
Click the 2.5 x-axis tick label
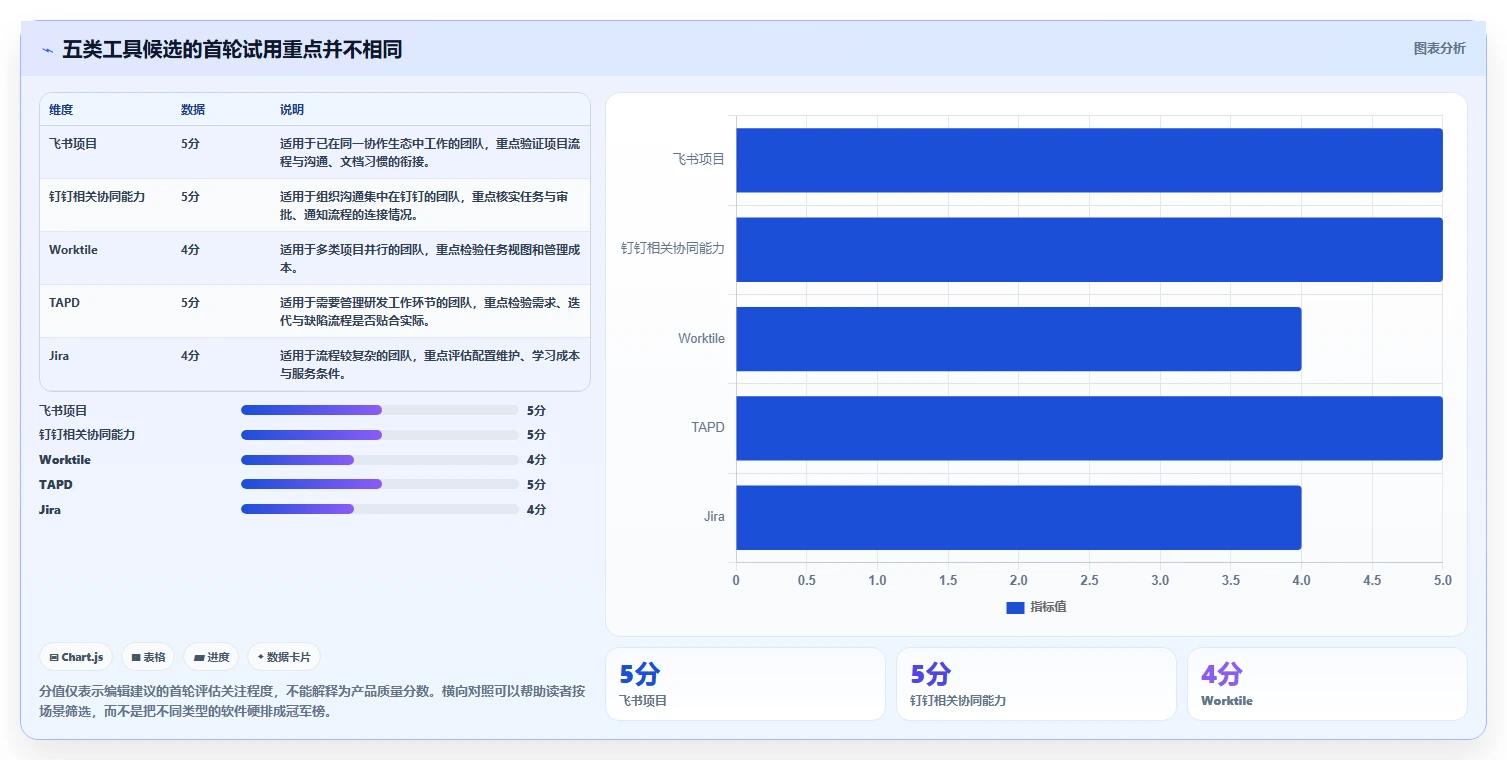pyautogui.click(x=1089, y=581)
